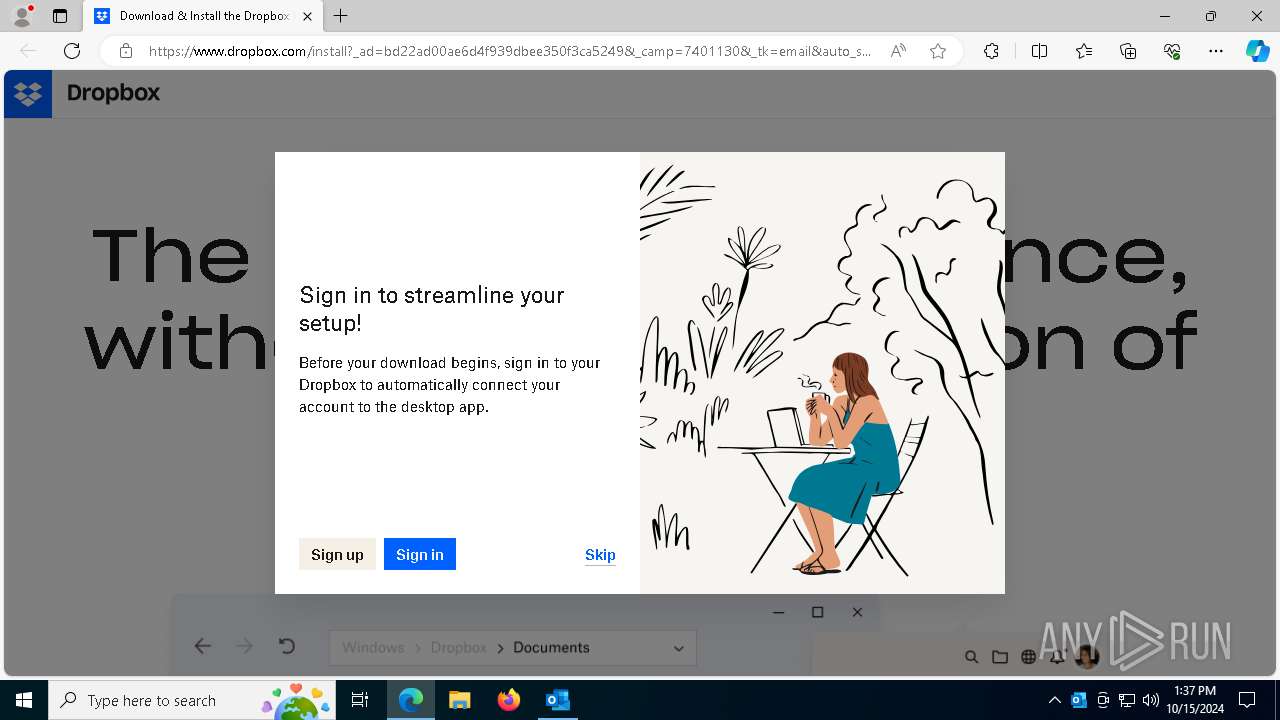The height and width of the screenshot is (720, 1280).
Task: Select the Dropbox install tab
Action: (x=203, y=16)
